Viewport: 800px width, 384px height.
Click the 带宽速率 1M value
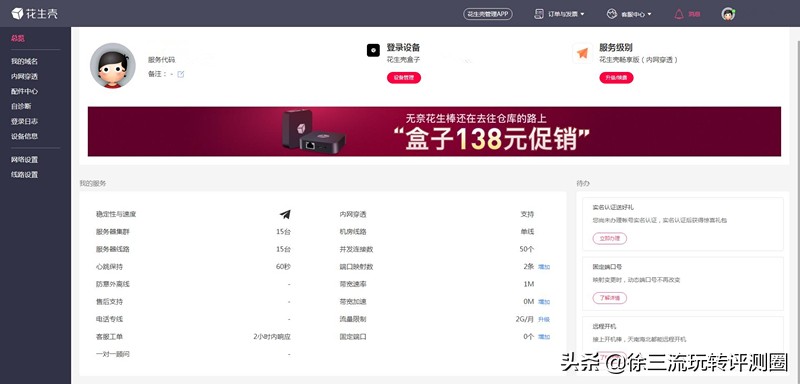(x=529, y=284)
